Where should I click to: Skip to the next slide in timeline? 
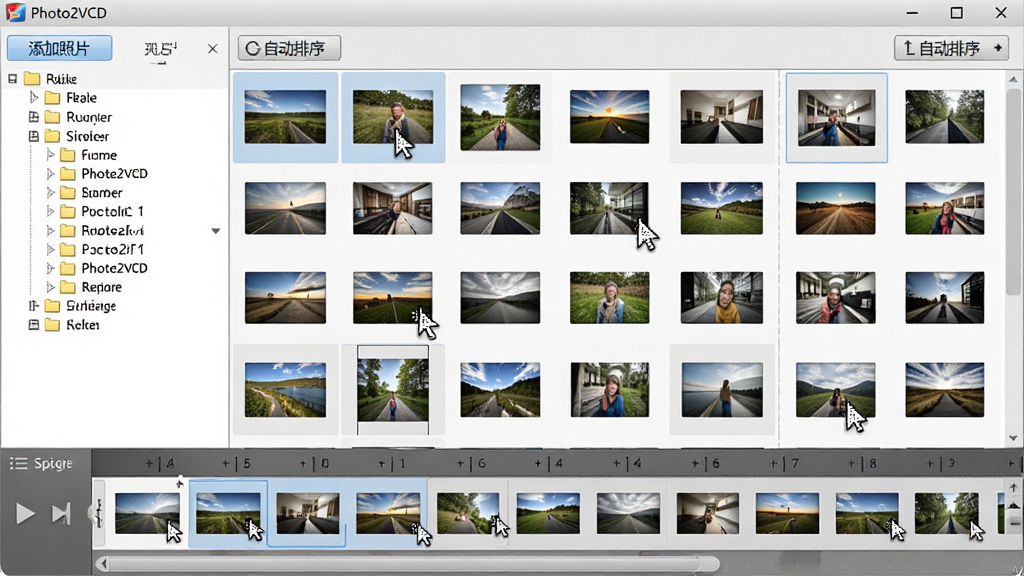pos(61,514)
